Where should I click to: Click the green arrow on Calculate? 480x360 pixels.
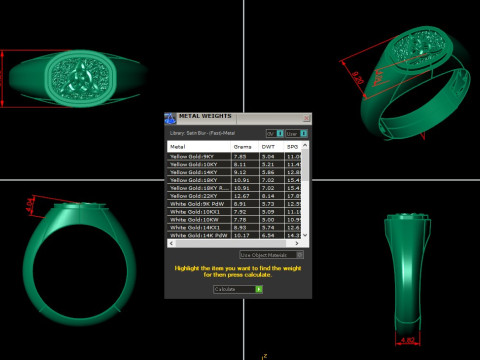coord(259,289)
